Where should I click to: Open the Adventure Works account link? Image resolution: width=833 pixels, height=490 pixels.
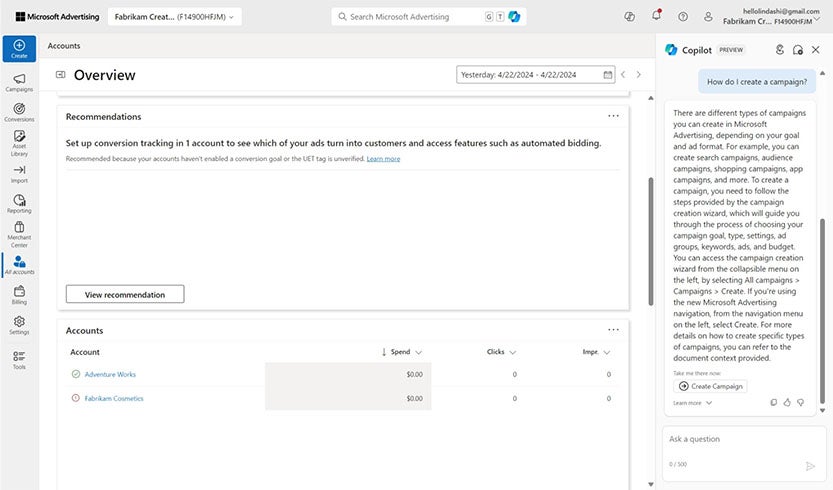click(x=110, y=374)
